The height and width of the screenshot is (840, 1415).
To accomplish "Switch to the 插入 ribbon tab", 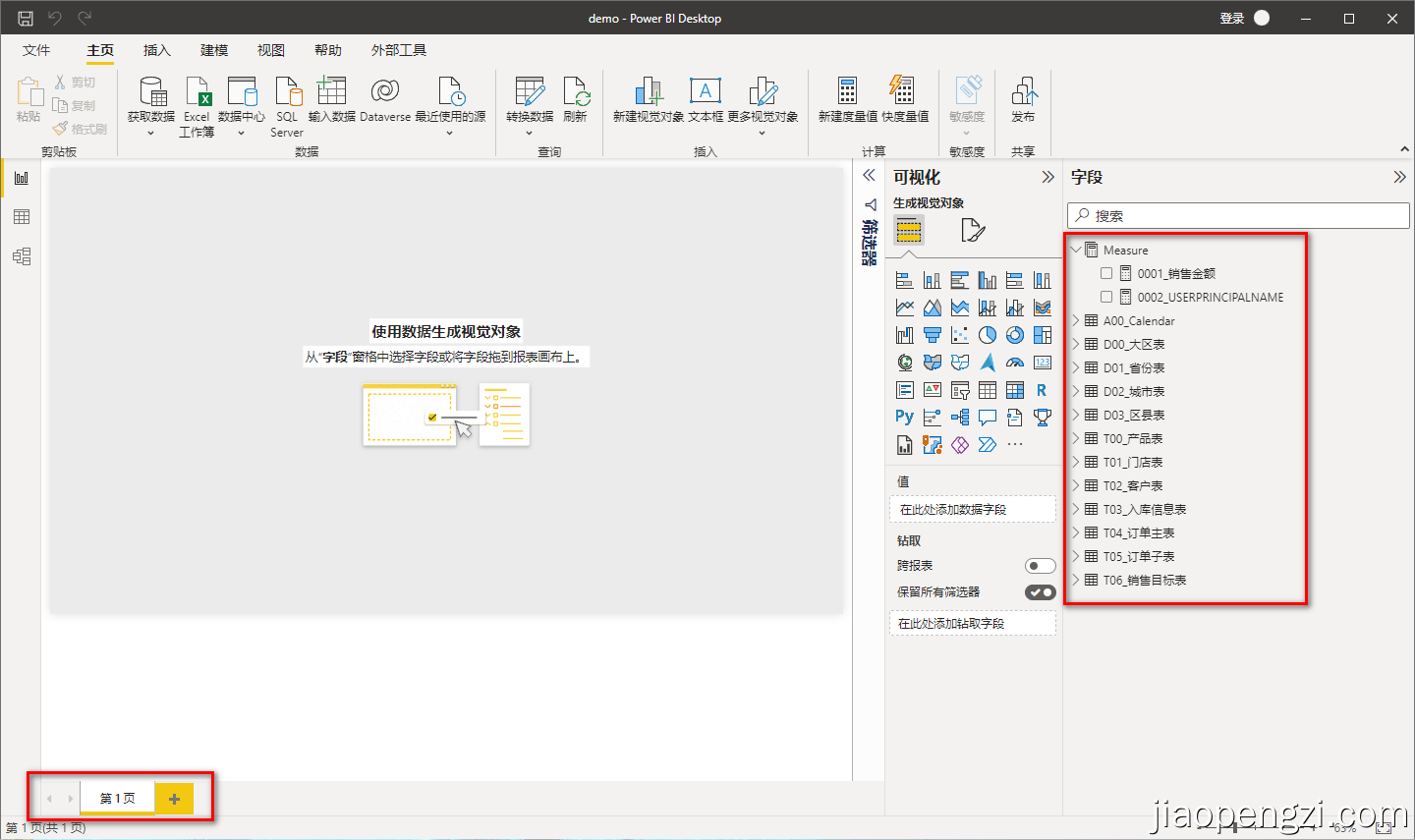I will click(x=157, y=50).
